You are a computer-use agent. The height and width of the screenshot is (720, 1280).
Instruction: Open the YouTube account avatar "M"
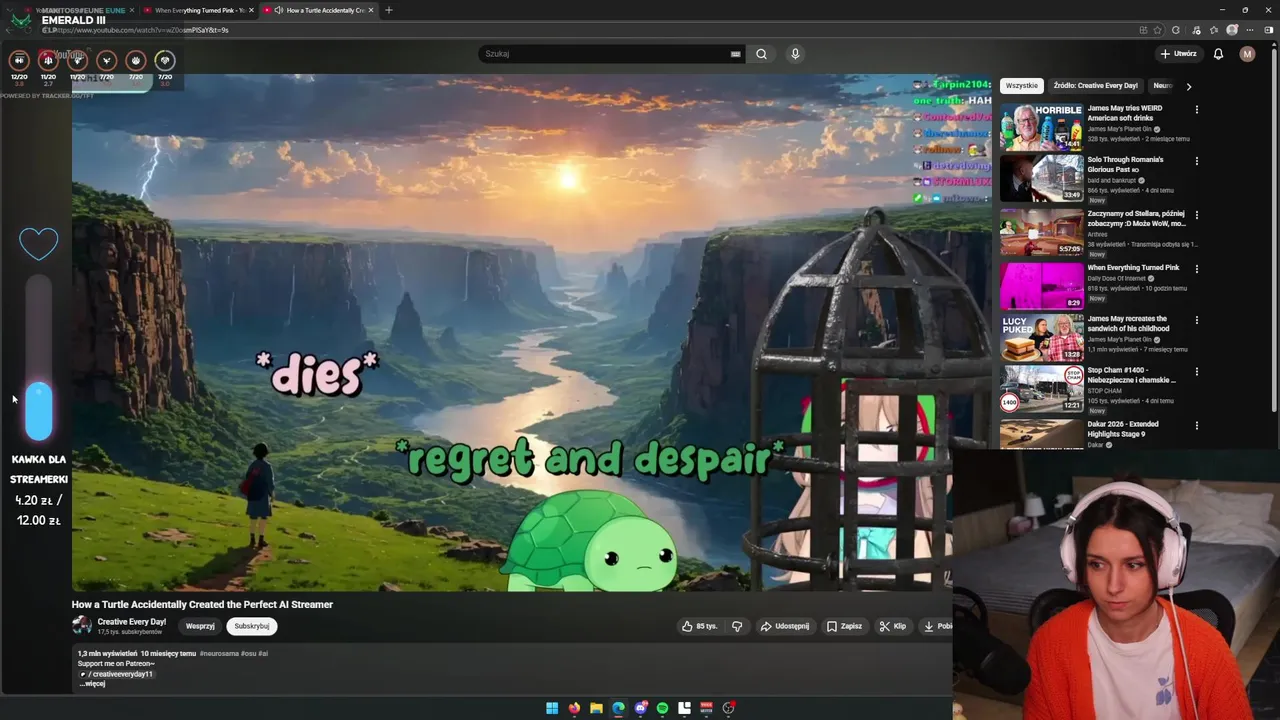(x=1247, y=54)
